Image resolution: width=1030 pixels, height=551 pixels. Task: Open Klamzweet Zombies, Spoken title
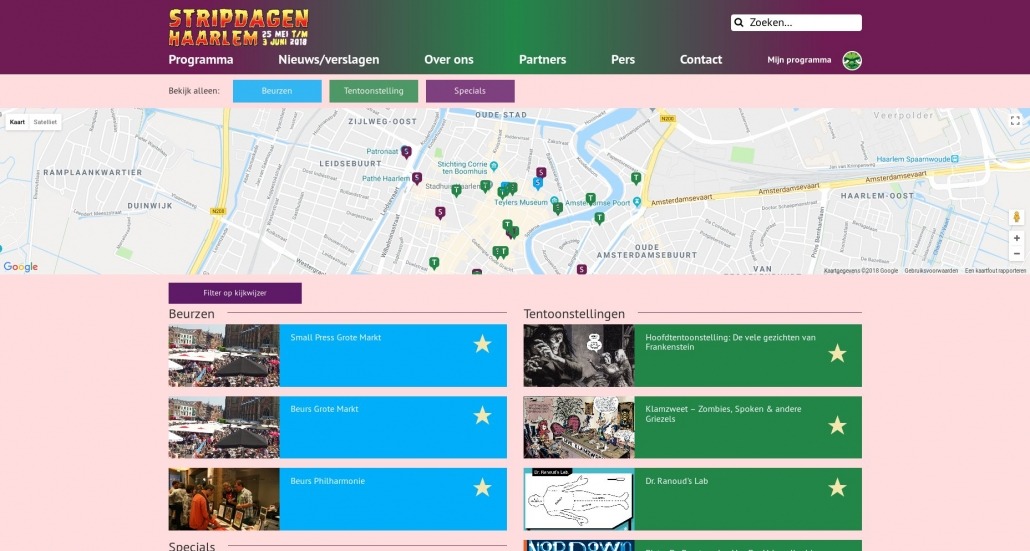point(723,414)
